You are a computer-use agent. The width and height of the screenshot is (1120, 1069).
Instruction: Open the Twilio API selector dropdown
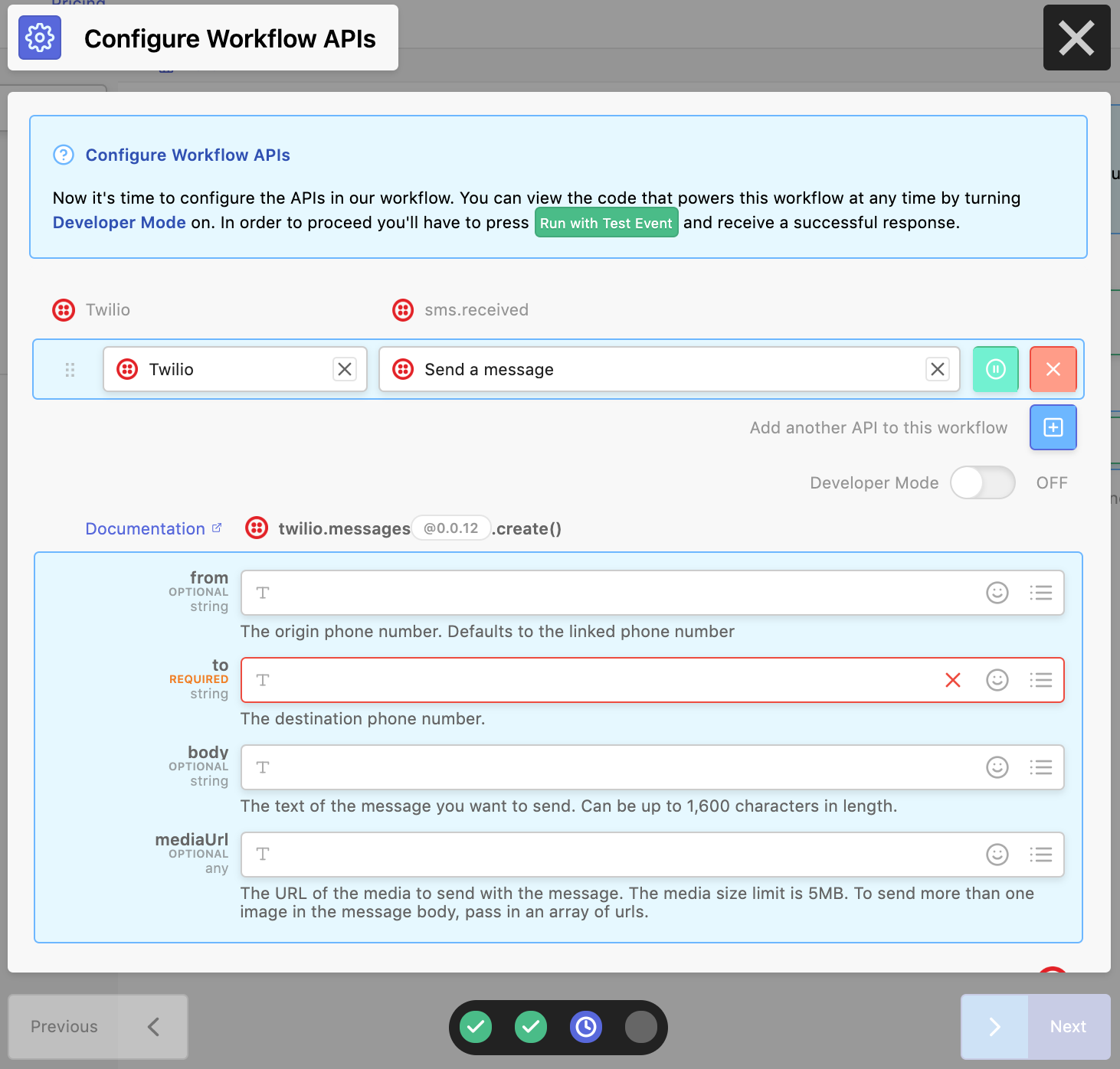click(235, 369)
